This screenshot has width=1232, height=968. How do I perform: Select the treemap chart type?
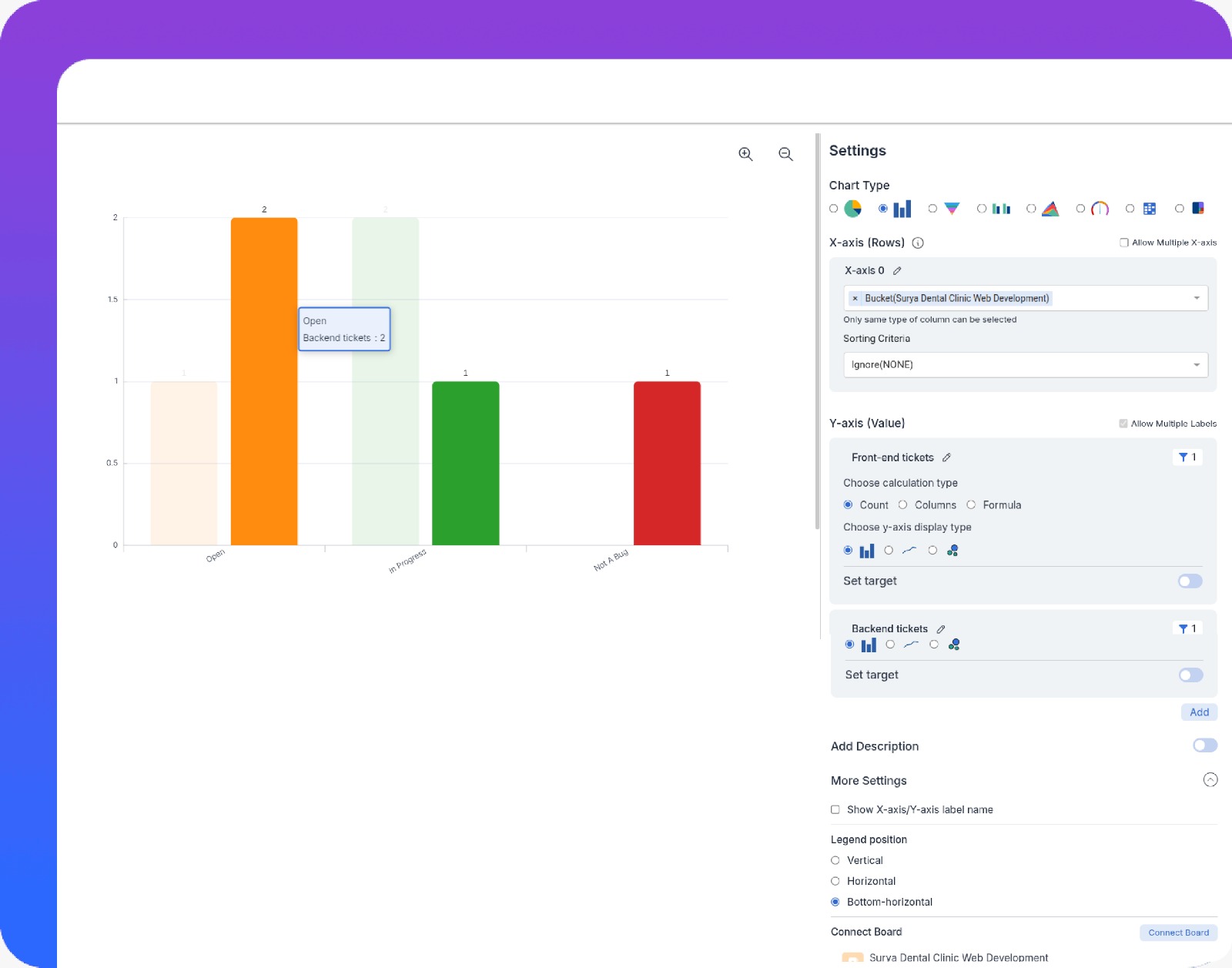click(x=1179, y=208)
